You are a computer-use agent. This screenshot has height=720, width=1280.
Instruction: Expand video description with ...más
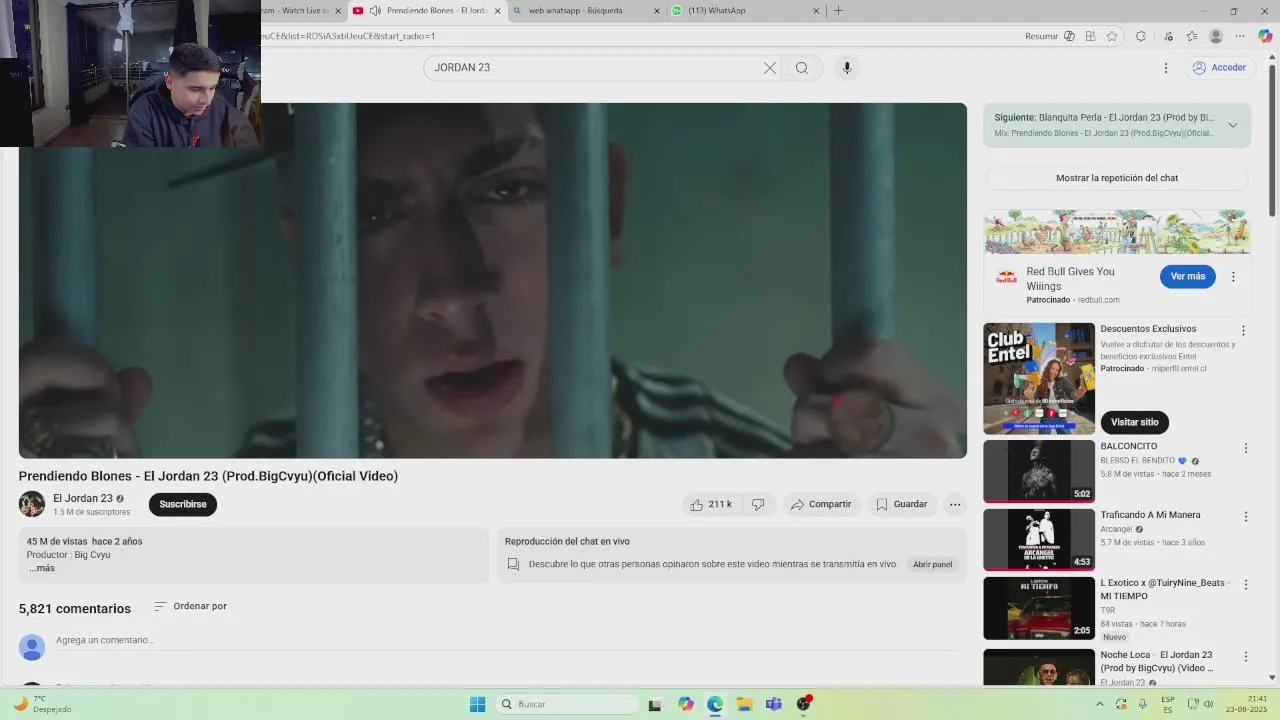pyautogui.click(x=41, y=568)
